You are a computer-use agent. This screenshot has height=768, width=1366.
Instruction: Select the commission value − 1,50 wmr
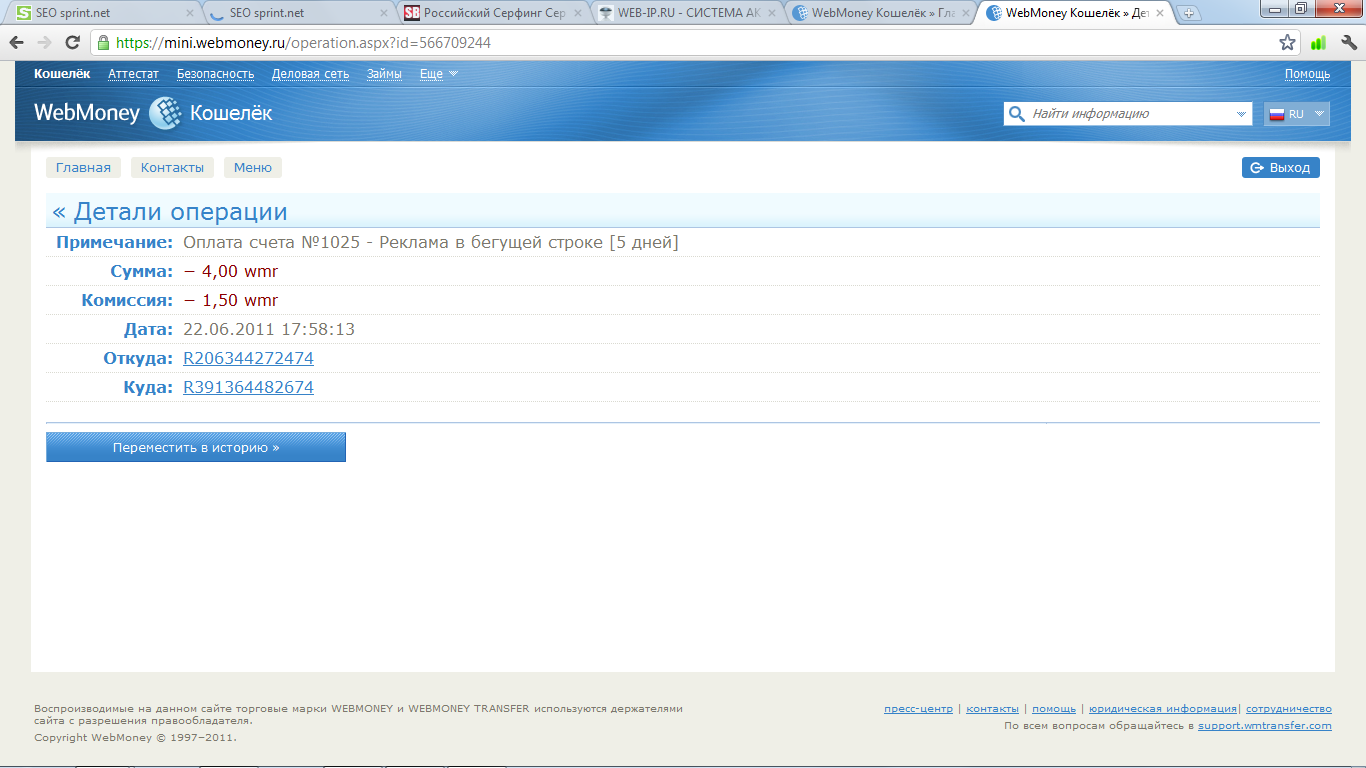click(x=231, y=300)
